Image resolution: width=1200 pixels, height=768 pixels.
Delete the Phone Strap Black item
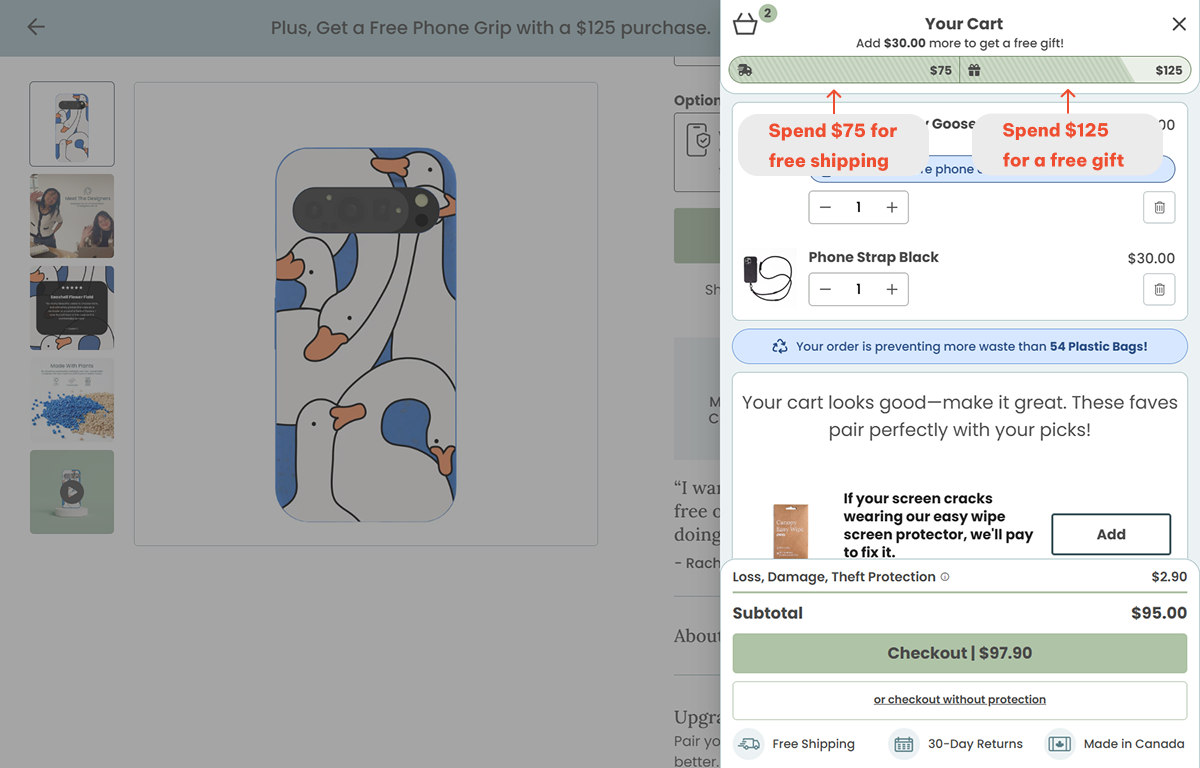[x=1159, y=290]
